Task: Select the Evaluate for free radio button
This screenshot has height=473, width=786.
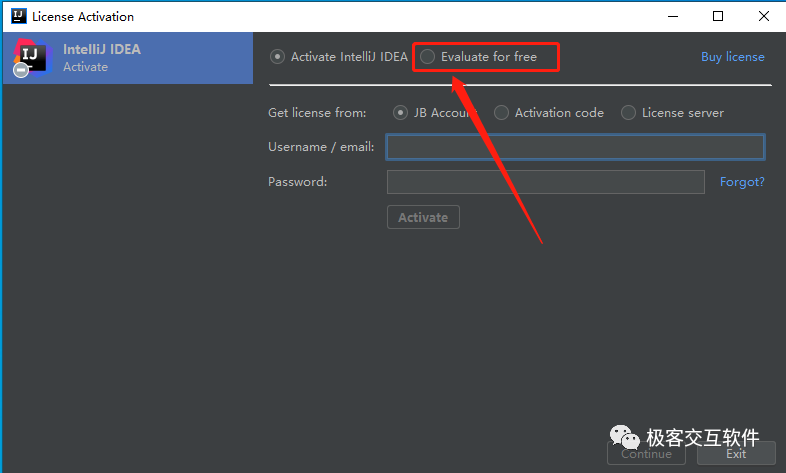Action: tap(428, 57)
